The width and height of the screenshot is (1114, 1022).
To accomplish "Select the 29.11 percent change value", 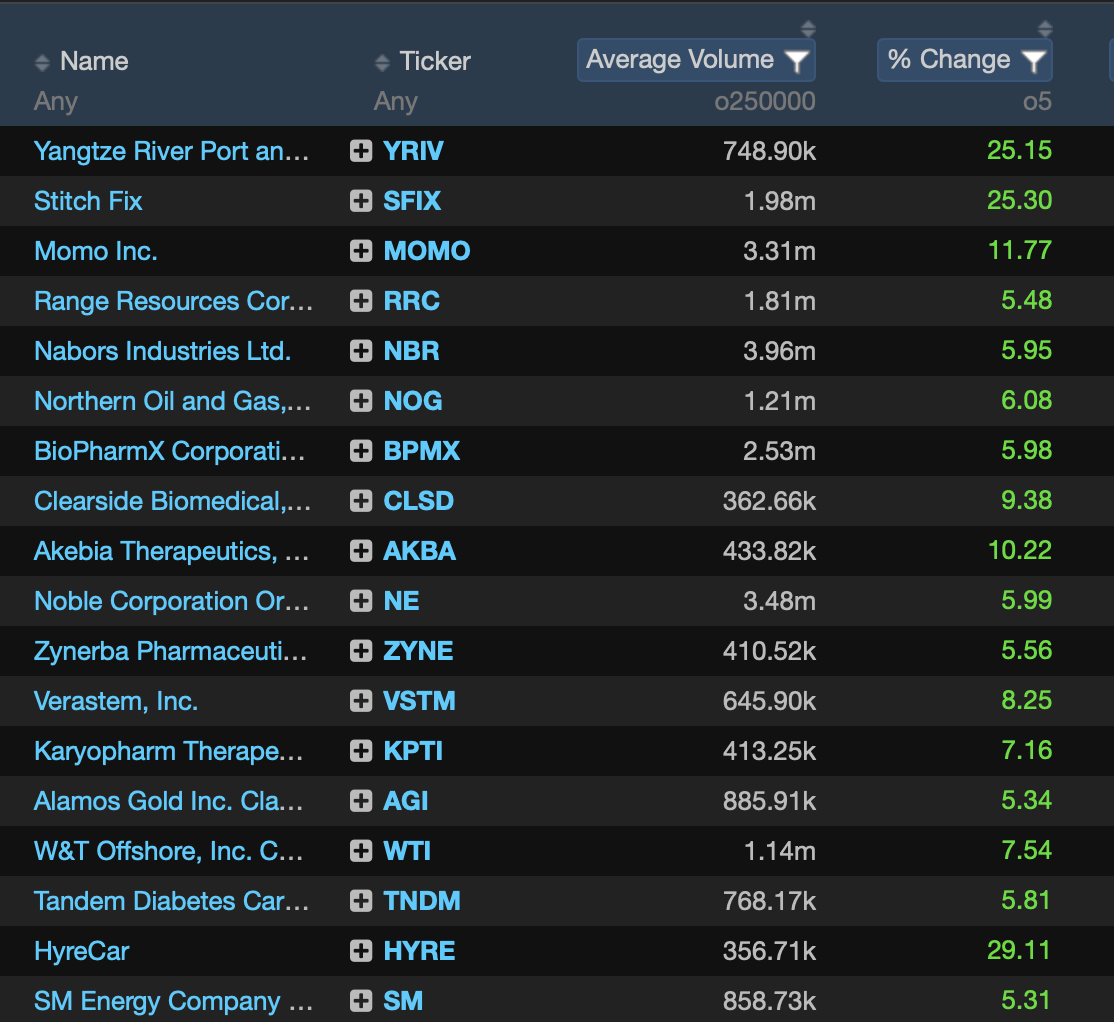I will [x=1019, y=950].
